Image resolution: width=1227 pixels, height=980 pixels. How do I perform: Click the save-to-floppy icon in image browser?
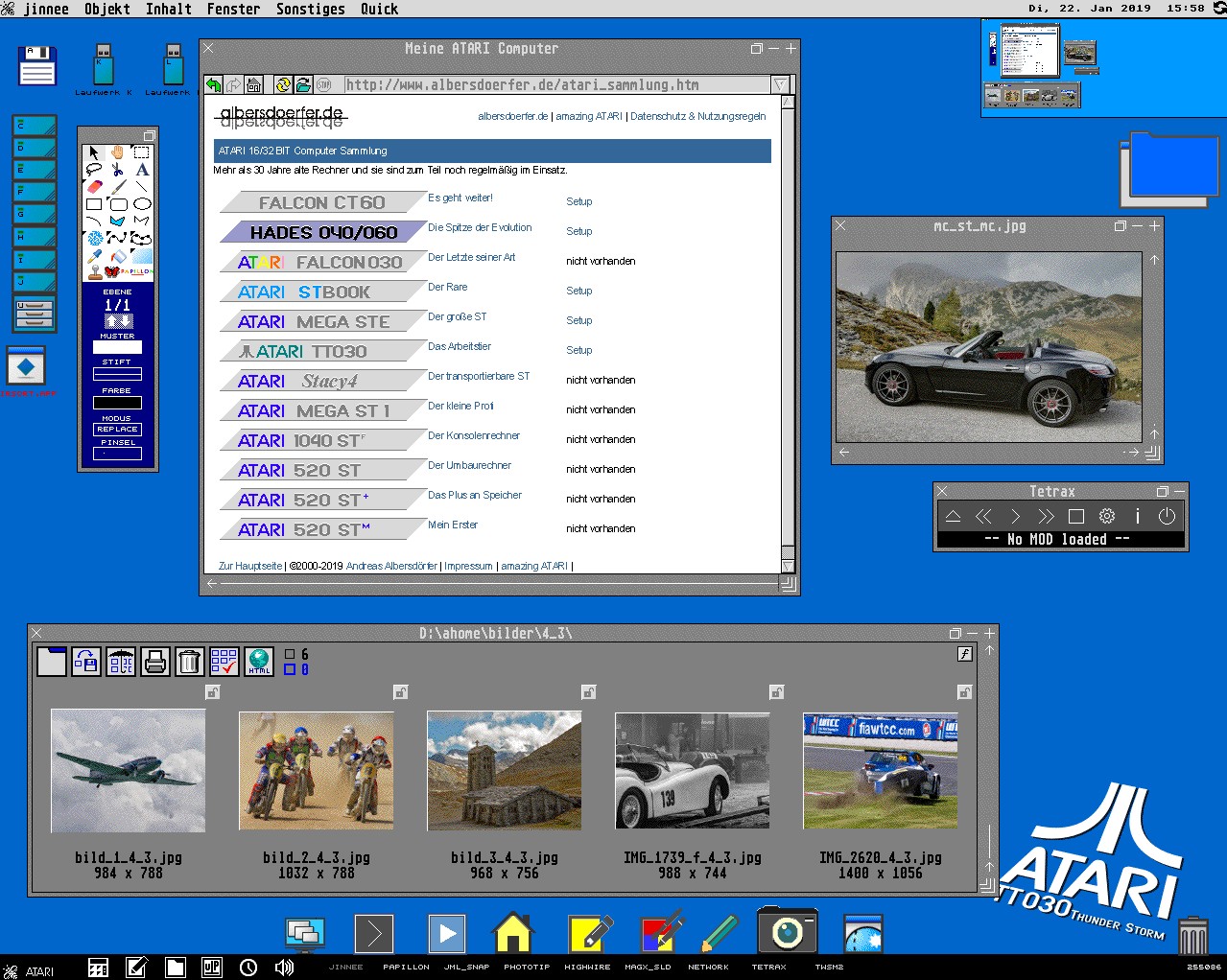pyautogui.click(x=85, y=661)
